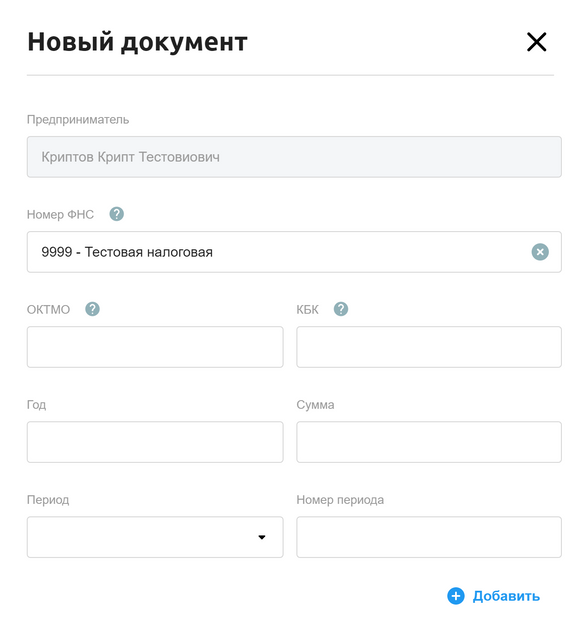Image resolution: width=580 pixels, height=627 pixels.
Task: Open help tooltip for Номер ФНС
Action: tap(116, 214)
